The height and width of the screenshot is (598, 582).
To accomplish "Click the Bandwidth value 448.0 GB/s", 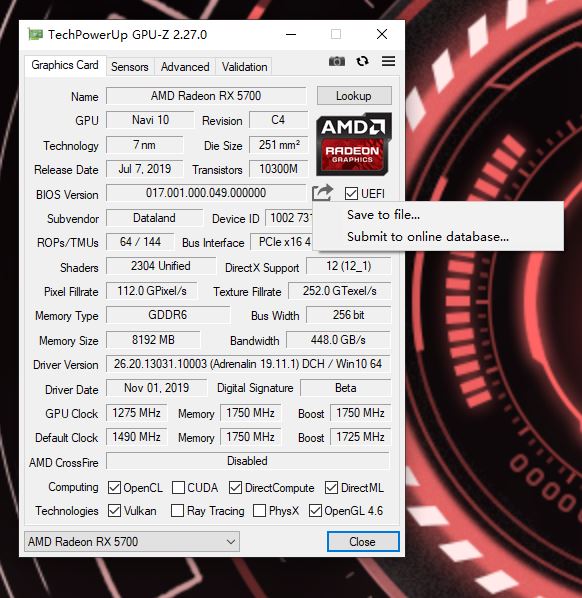I will point(338,339).
